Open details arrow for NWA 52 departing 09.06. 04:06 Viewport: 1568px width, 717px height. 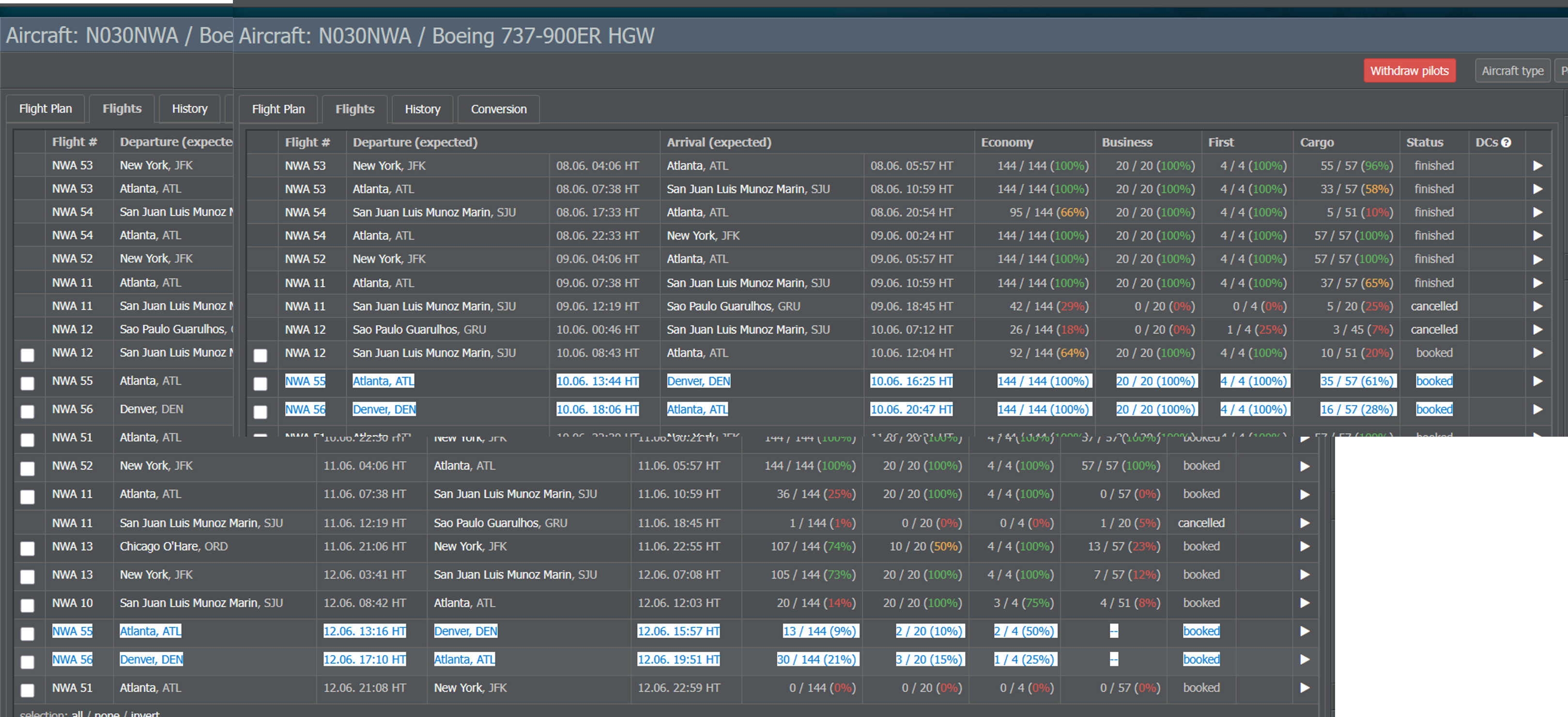pos(1537,259)
